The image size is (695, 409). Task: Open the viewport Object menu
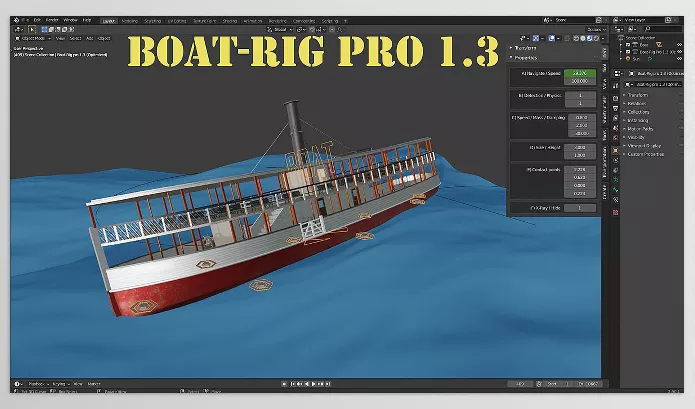click(x=104, y=39)
